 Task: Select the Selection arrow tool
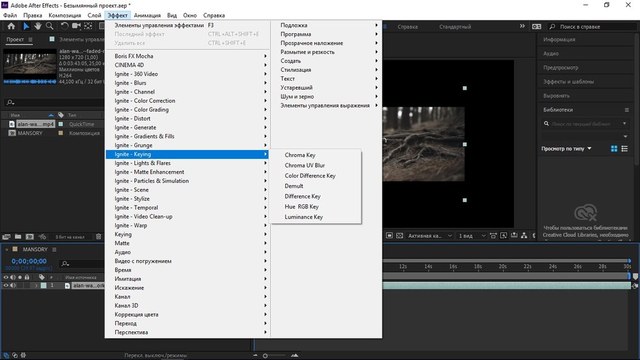26,26
